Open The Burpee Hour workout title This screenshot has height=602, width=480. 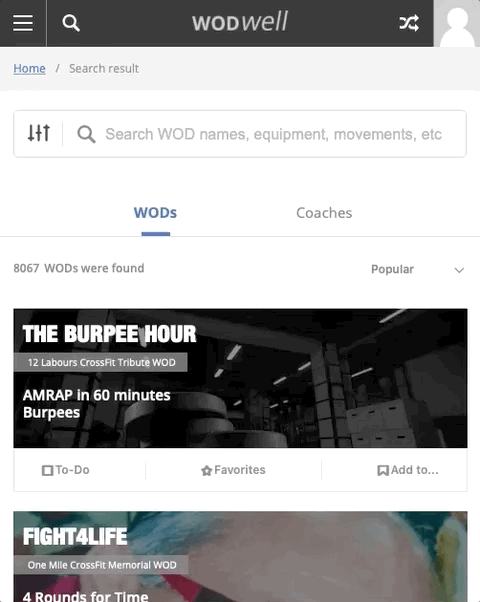109,334
